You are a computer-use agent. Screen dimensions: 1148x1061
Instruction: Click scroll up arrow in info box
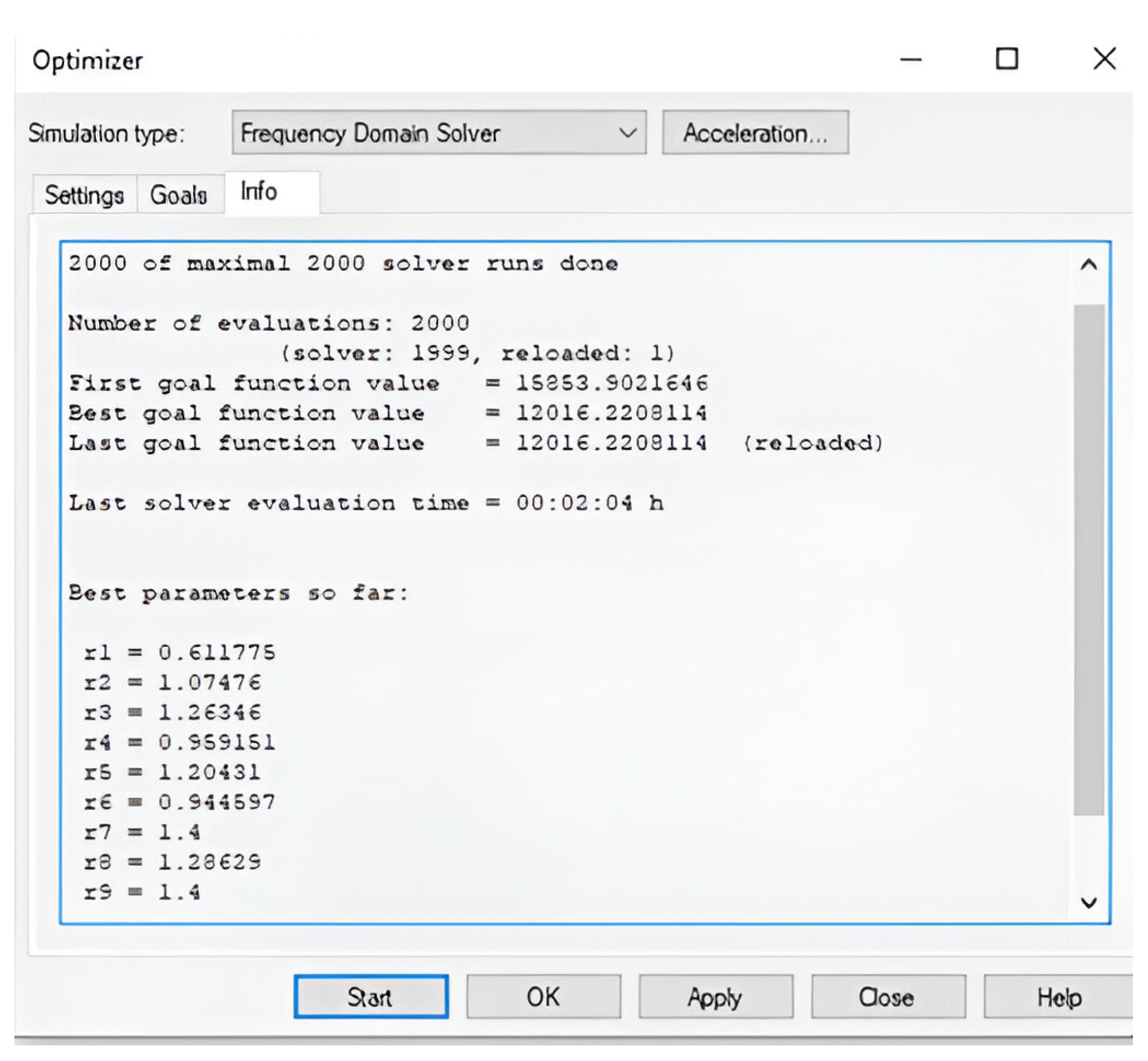point(1088,264)
